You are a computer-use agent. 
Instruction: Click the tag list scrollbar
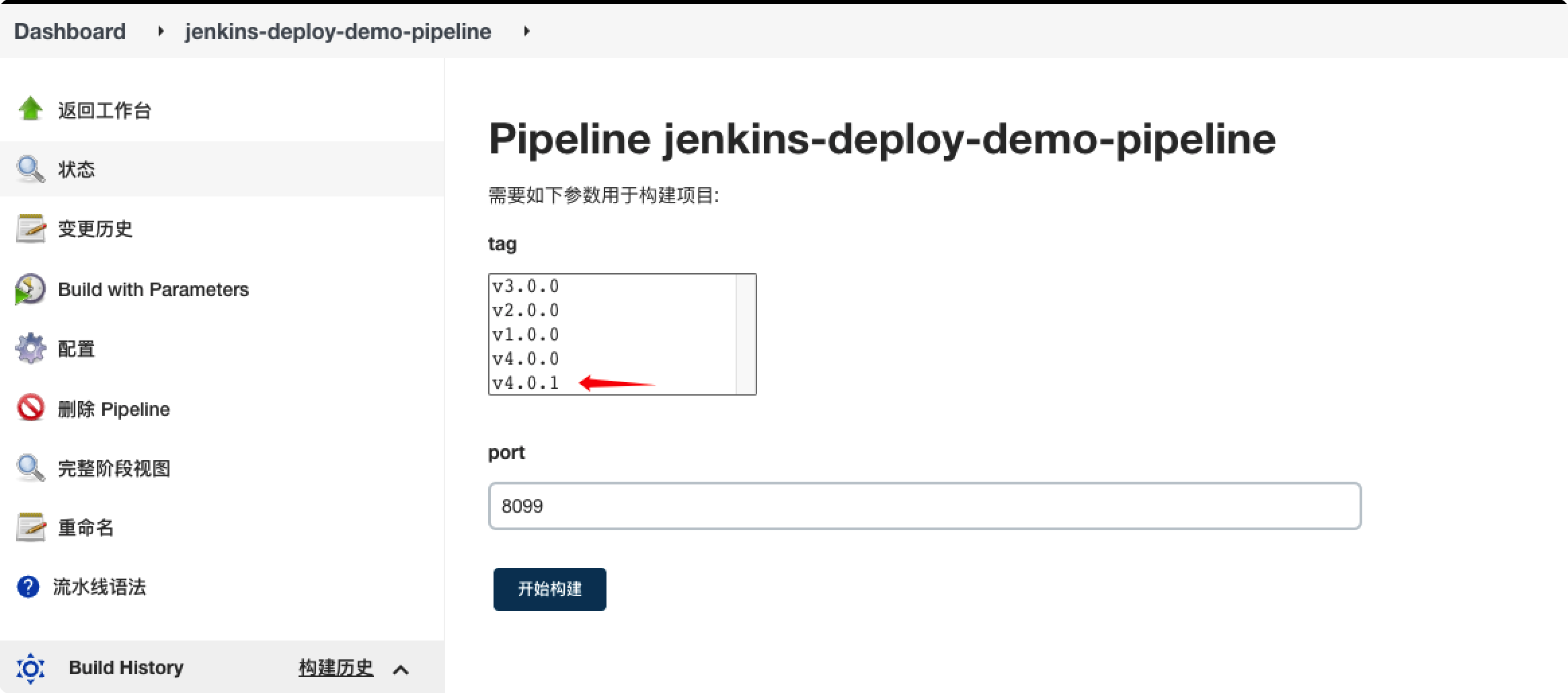(x=746, y=334)
